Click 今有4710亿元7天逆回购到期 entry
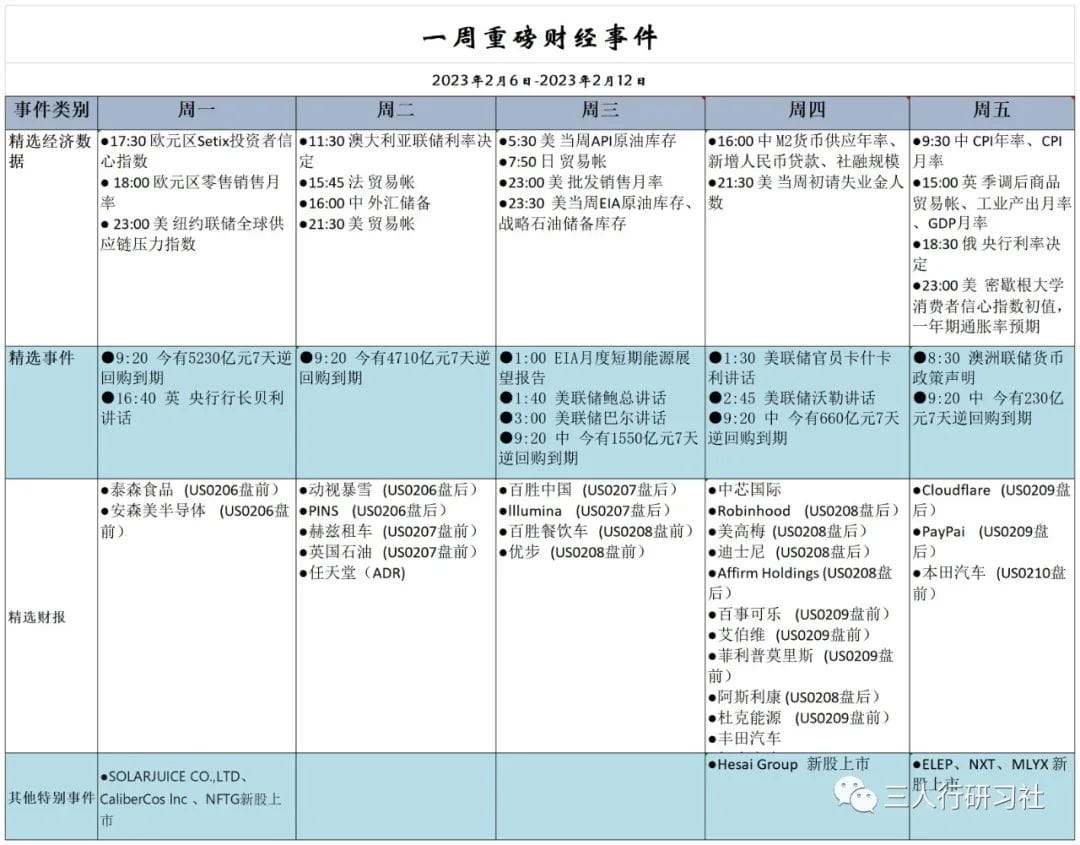The width and height of the screenshot is (1080, 845). [x=395, y=368]
